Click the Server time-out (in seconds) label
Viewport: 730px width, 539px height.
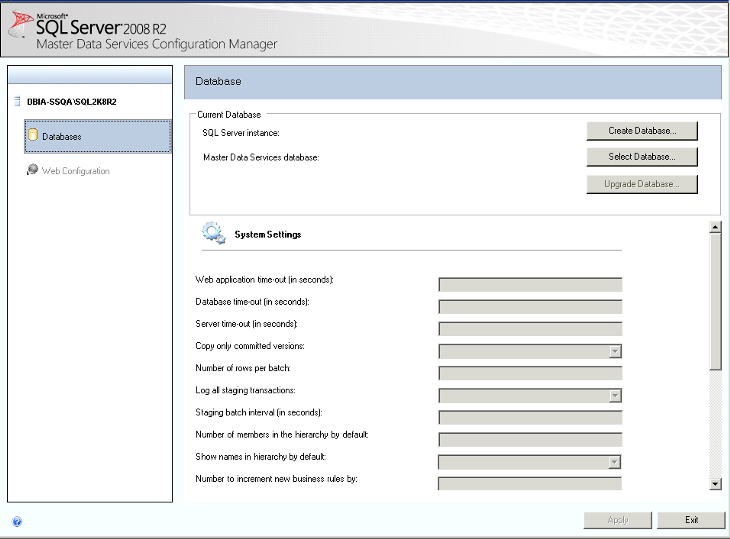pyautogui.click(x=246, y=324)
